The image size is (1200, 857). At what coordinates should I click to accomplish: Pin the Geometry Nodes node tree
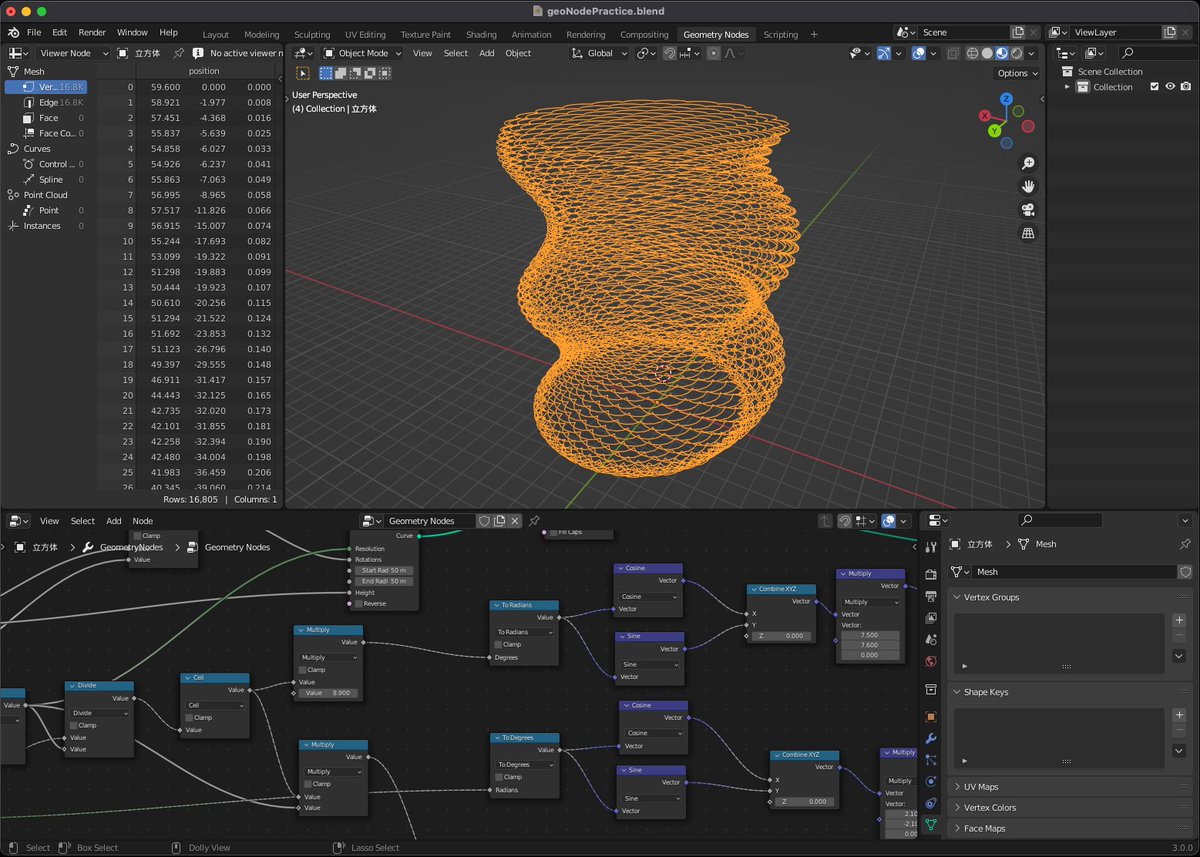(534, 521)
